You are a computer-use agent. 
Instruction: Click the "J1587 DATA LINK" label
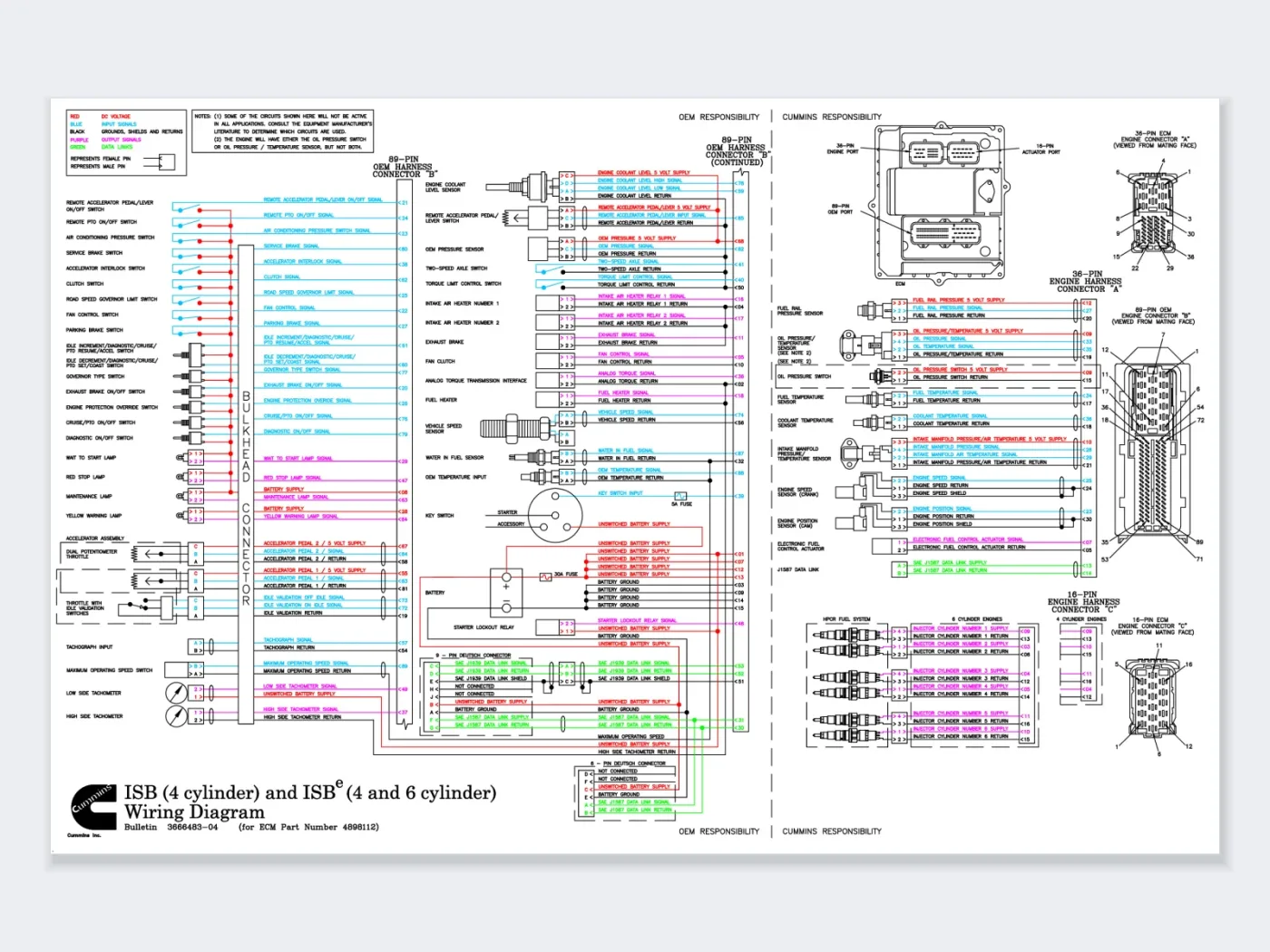[x=798, y=569]
